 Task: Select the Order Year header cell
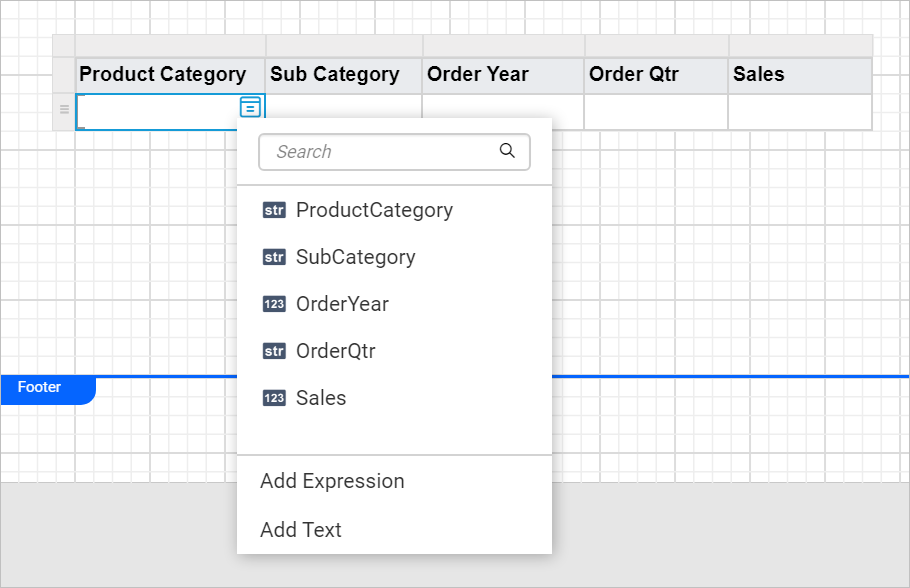click(503, 75)
